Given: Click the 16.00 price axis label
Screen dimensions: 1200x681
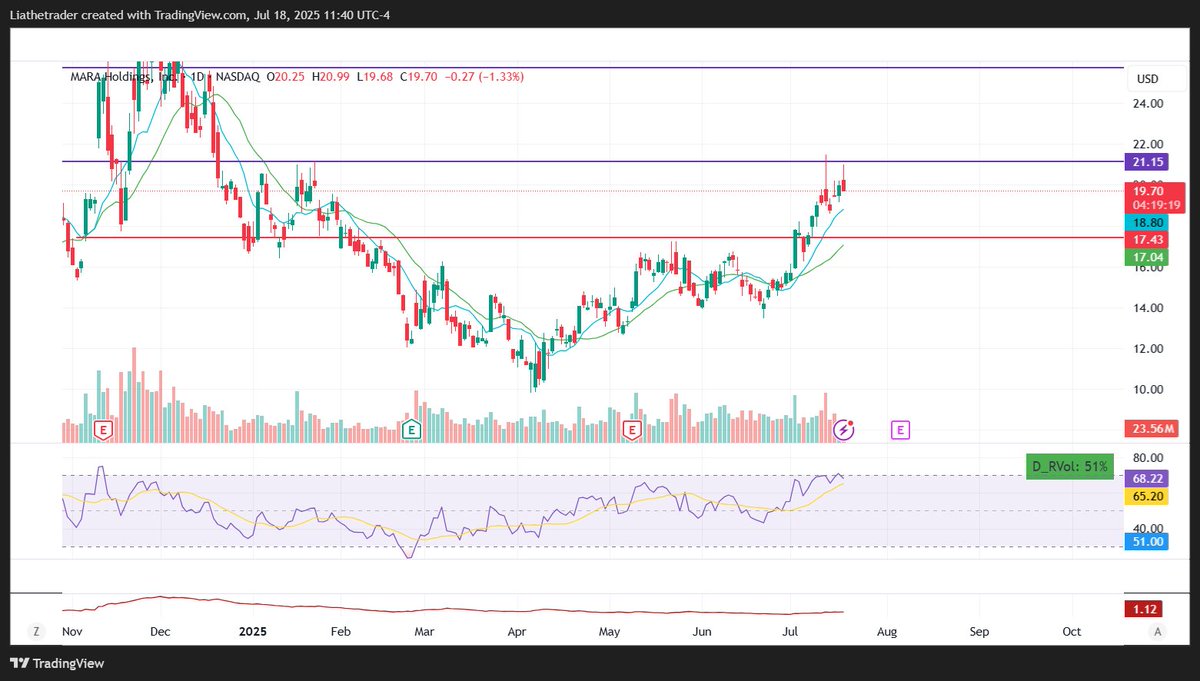Looking at the screenshot, I should [x=1148, y=268].
